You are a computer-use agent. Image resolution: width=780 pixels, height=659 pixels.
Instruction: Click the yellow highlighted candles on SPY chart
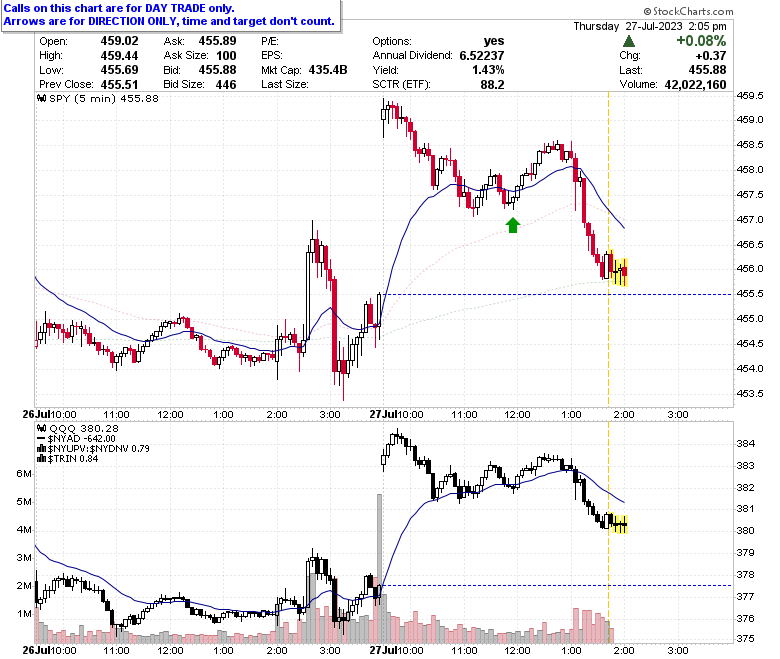pos(619,269)
